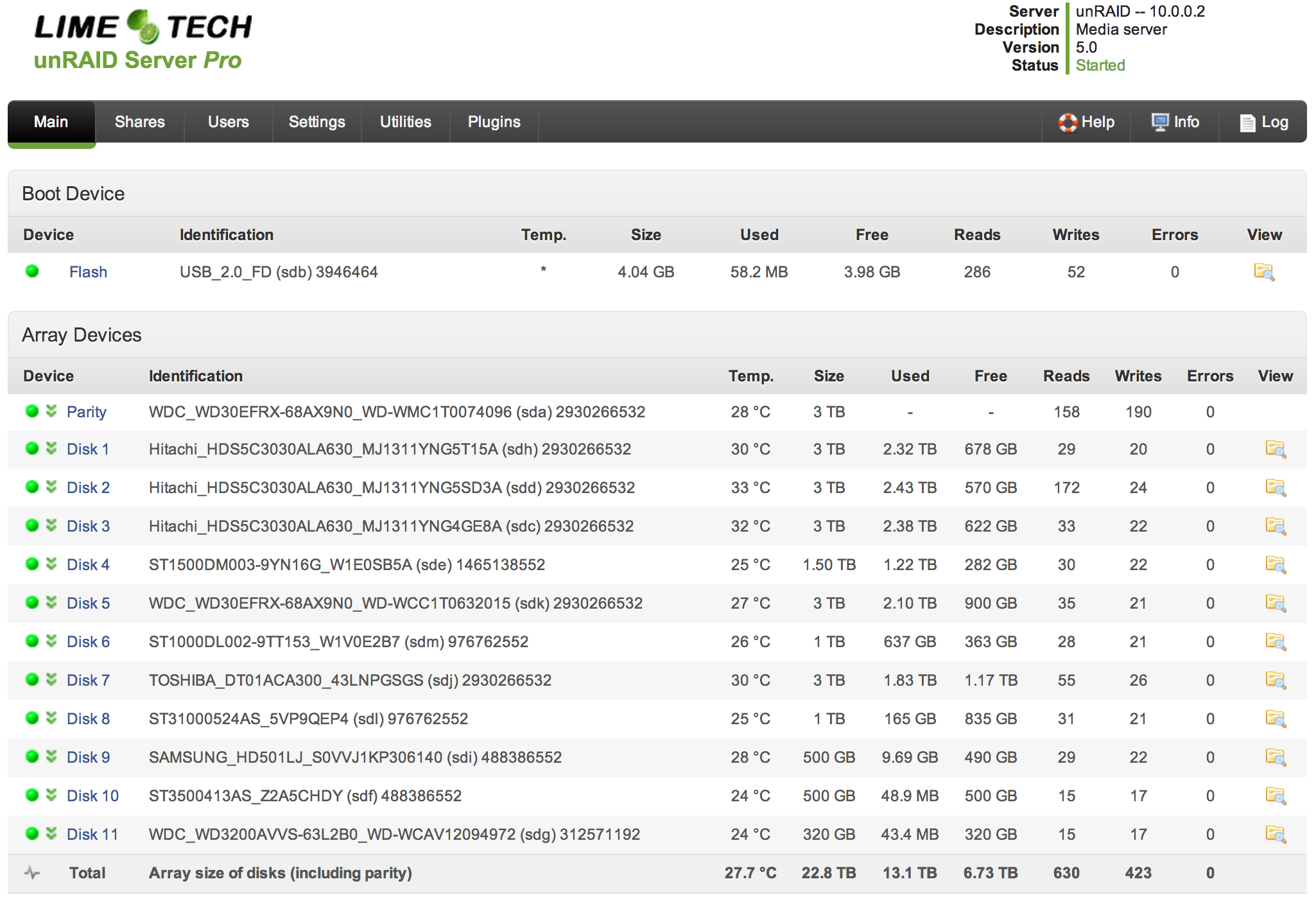Browse Disk 10 contents via view icon
Viewport: 1316px width, 904px height.
click(1276, 795)
